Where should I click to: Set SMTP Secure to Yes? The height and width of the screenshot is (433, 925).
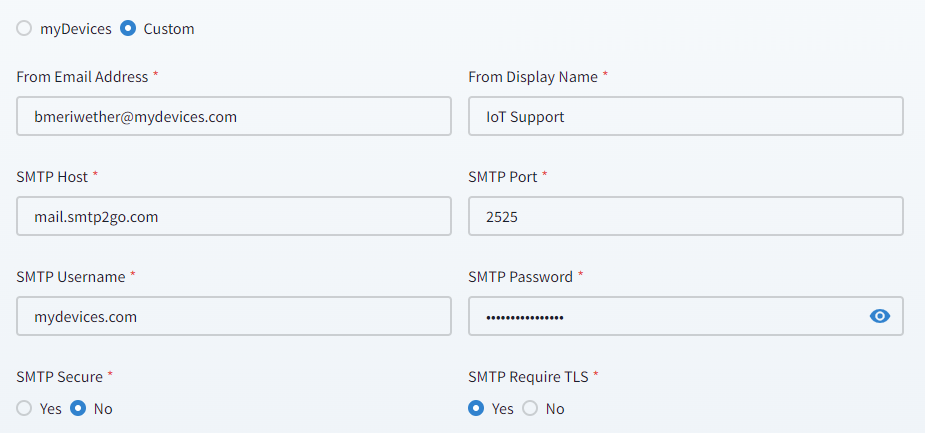(x=24, y=408)
